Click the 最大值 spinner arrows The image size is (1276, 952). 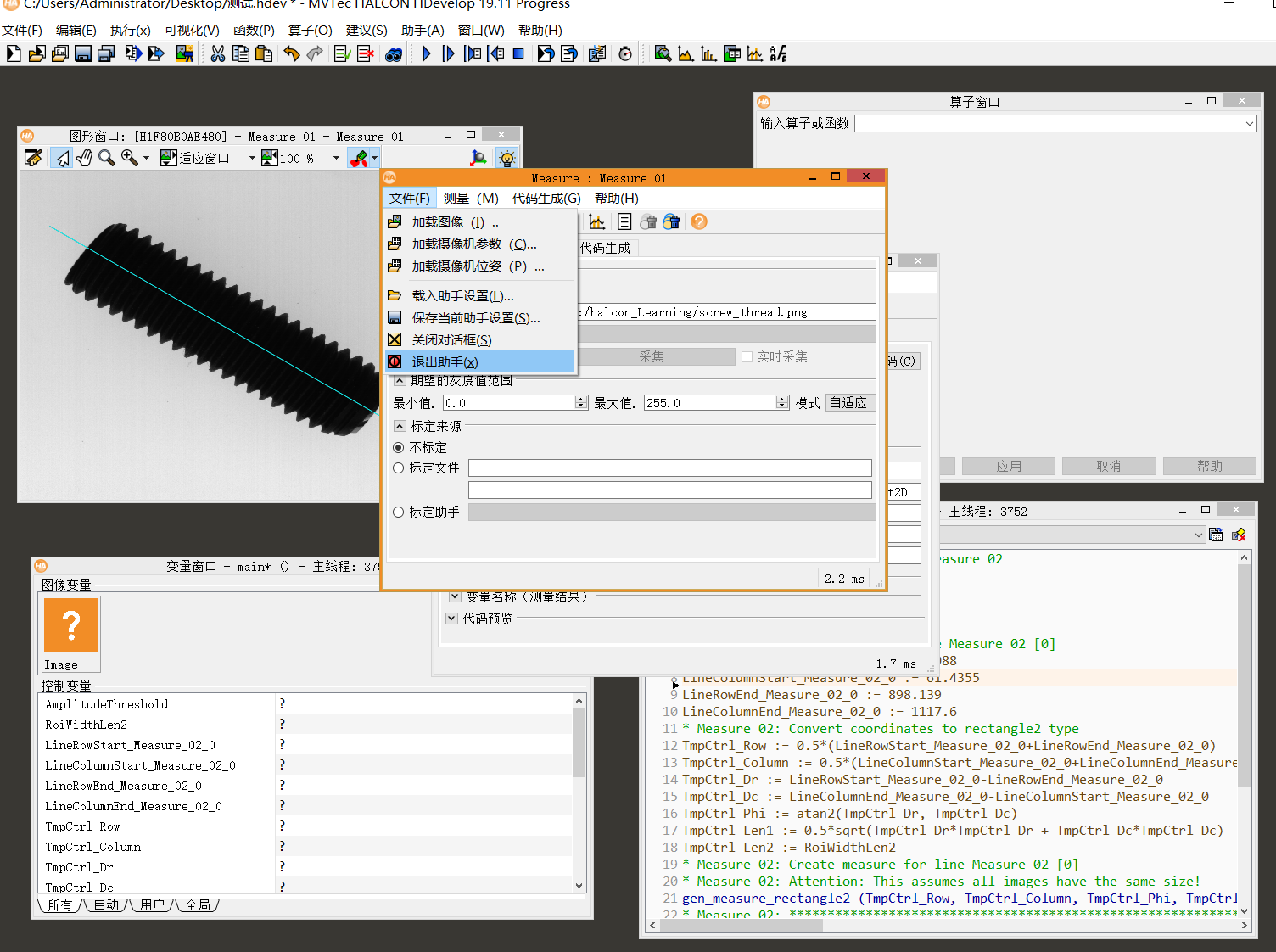(x=782, y=402)
